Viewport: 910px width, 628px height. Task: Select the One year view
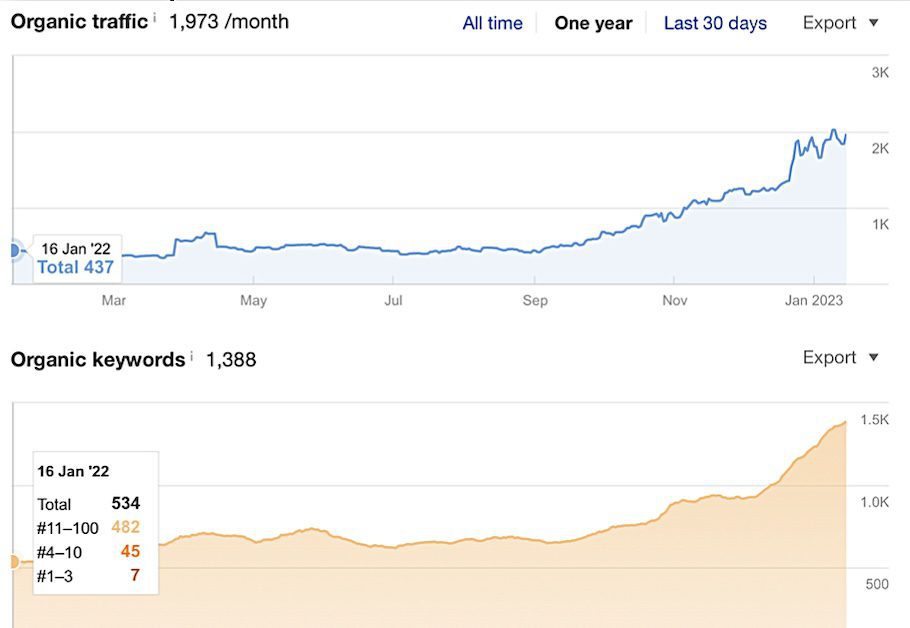coord(595,22)
